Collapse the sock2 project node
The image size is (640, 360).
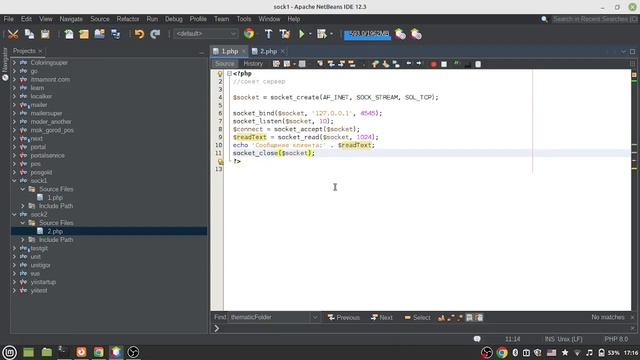point(14,214)
